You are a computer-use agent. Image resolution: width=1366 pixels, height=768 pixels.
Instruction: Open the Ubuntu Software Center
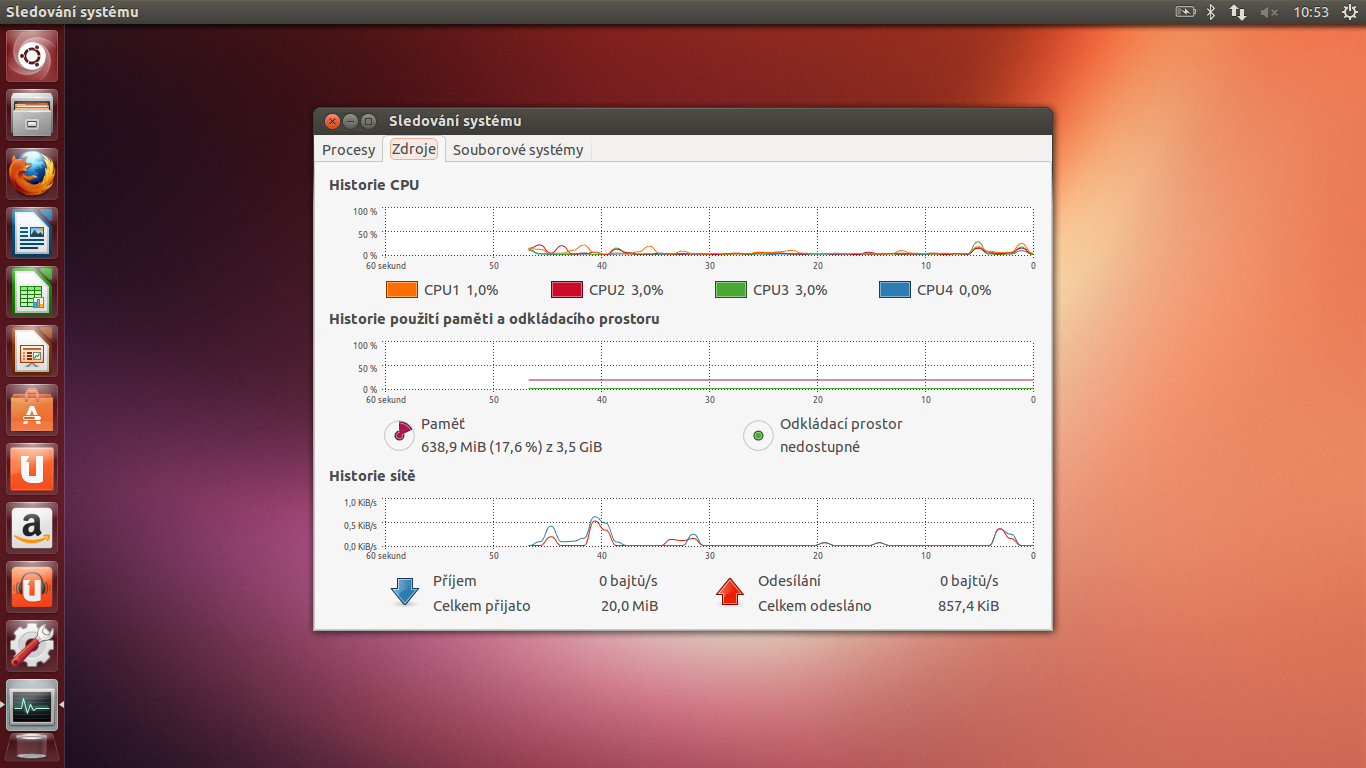(32, 410)
